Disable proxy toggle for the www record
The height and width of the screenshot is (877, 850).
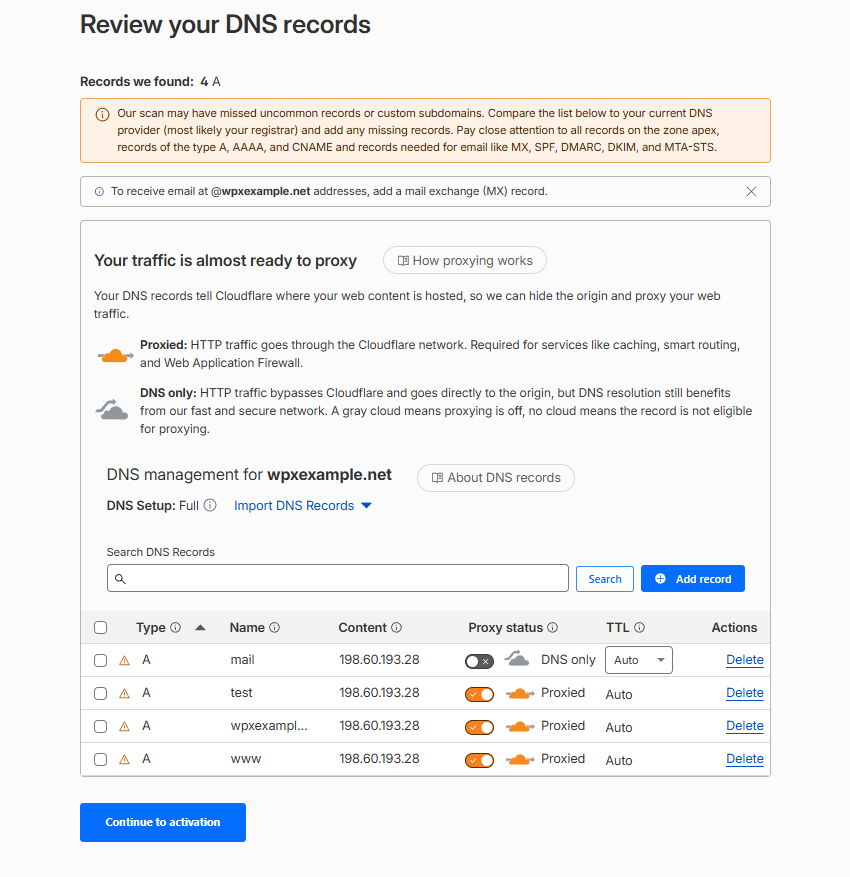[x=479, y=761]
